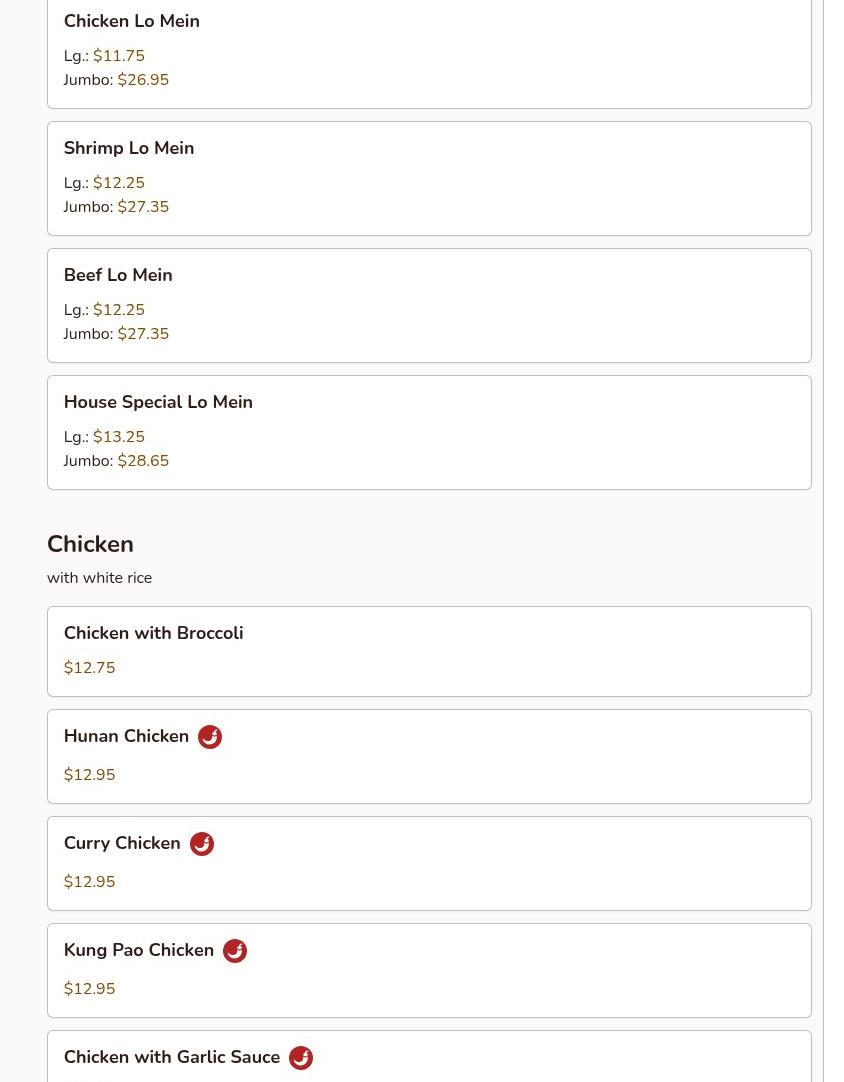
Task: Select the Kung Pao Chicken title
Action: (x=139, y=950)
